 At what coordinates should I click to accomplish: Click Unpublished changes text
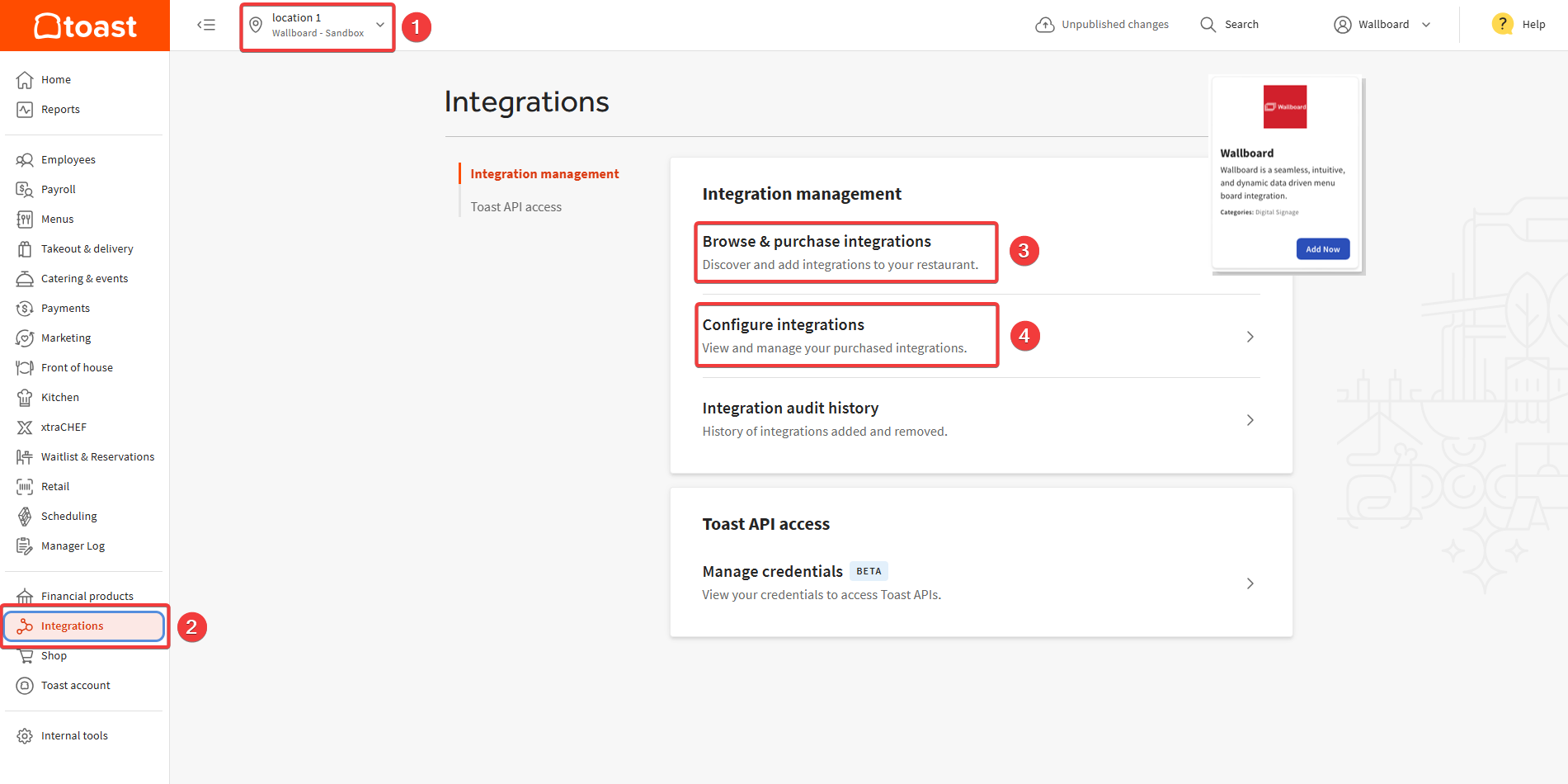[1115, 25]
